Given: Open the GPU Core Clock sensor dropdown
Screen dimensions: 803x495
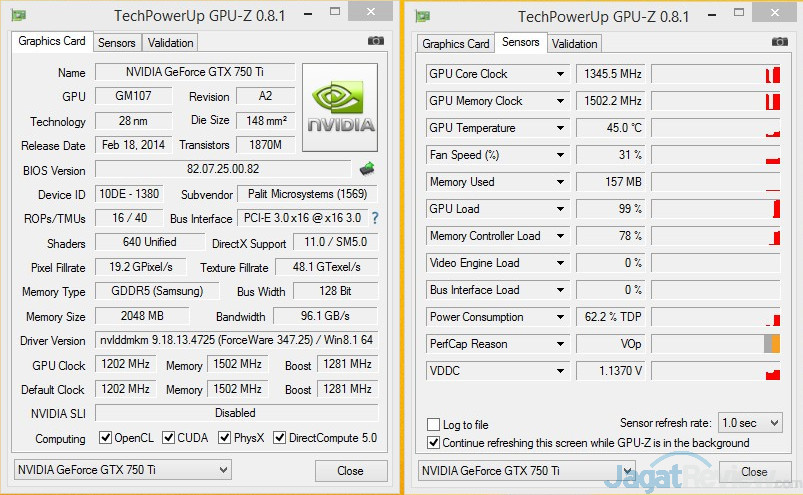Looking at the screenshot, I should [x=561, y=74].
